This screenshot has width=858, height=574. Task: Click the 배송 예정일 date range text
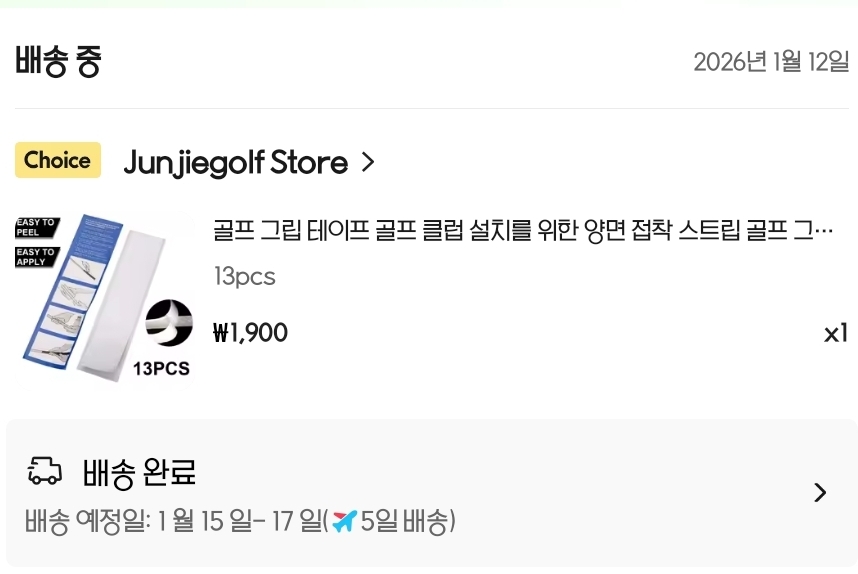(x=175, y=521)
